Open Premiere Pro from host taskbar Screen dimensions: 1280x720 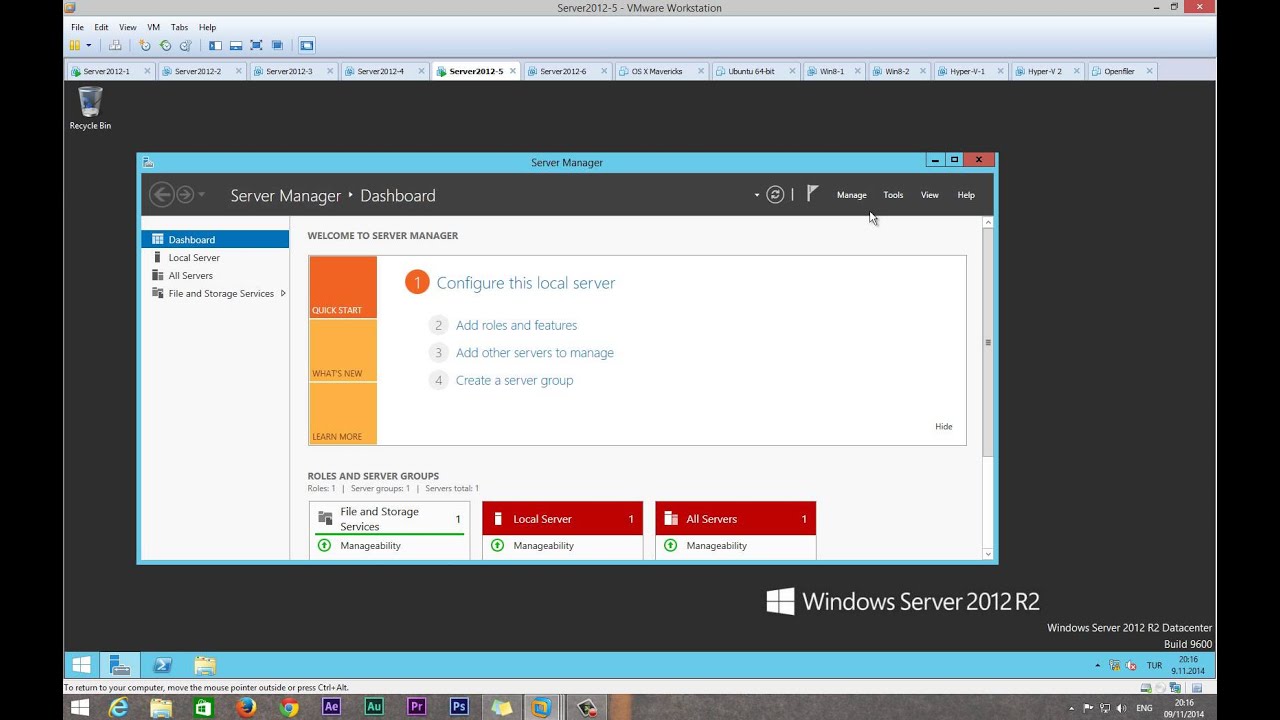[417, 707]
